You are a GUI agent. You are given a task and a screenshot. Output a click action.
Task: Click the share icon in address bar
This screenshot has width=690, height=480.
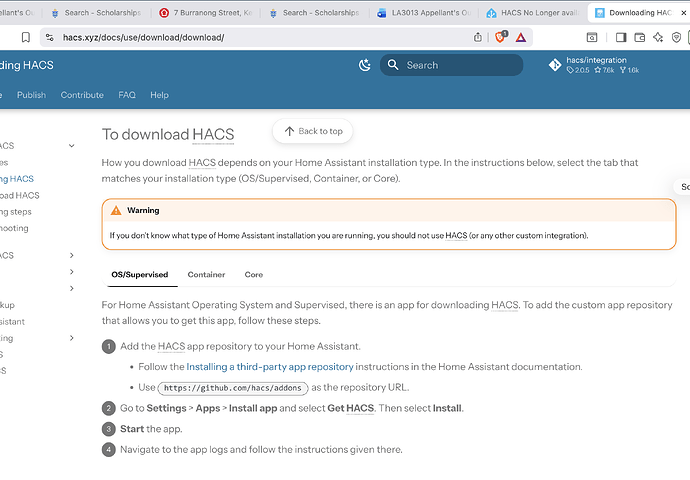pyautogui.click(x=478, y=37)
